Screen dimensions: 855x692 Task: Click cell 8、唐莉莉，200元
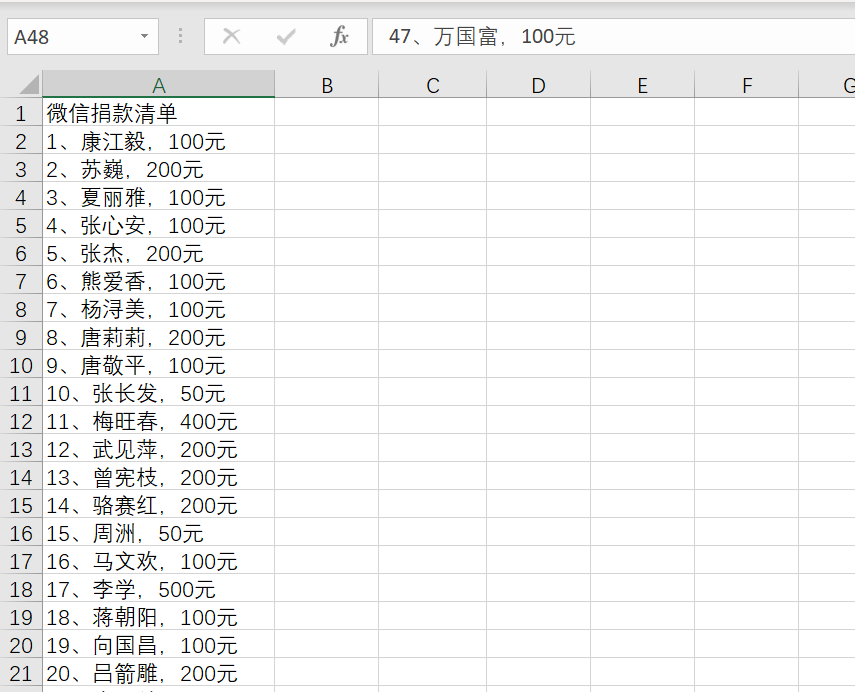(158, 338)
